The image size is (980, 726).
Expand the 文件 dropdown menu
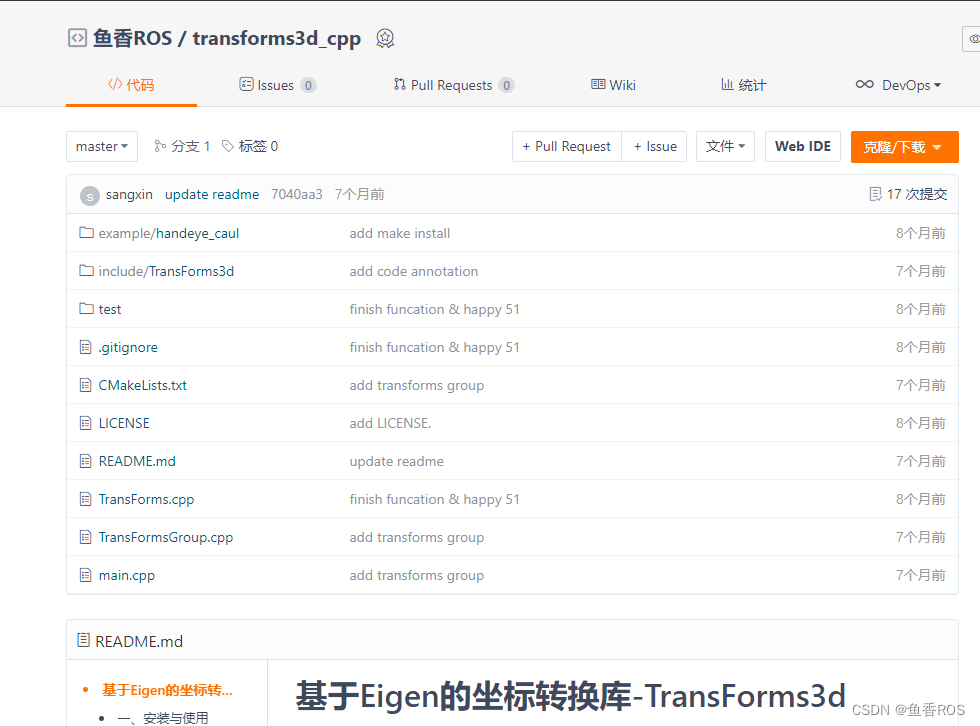(724, 146)
